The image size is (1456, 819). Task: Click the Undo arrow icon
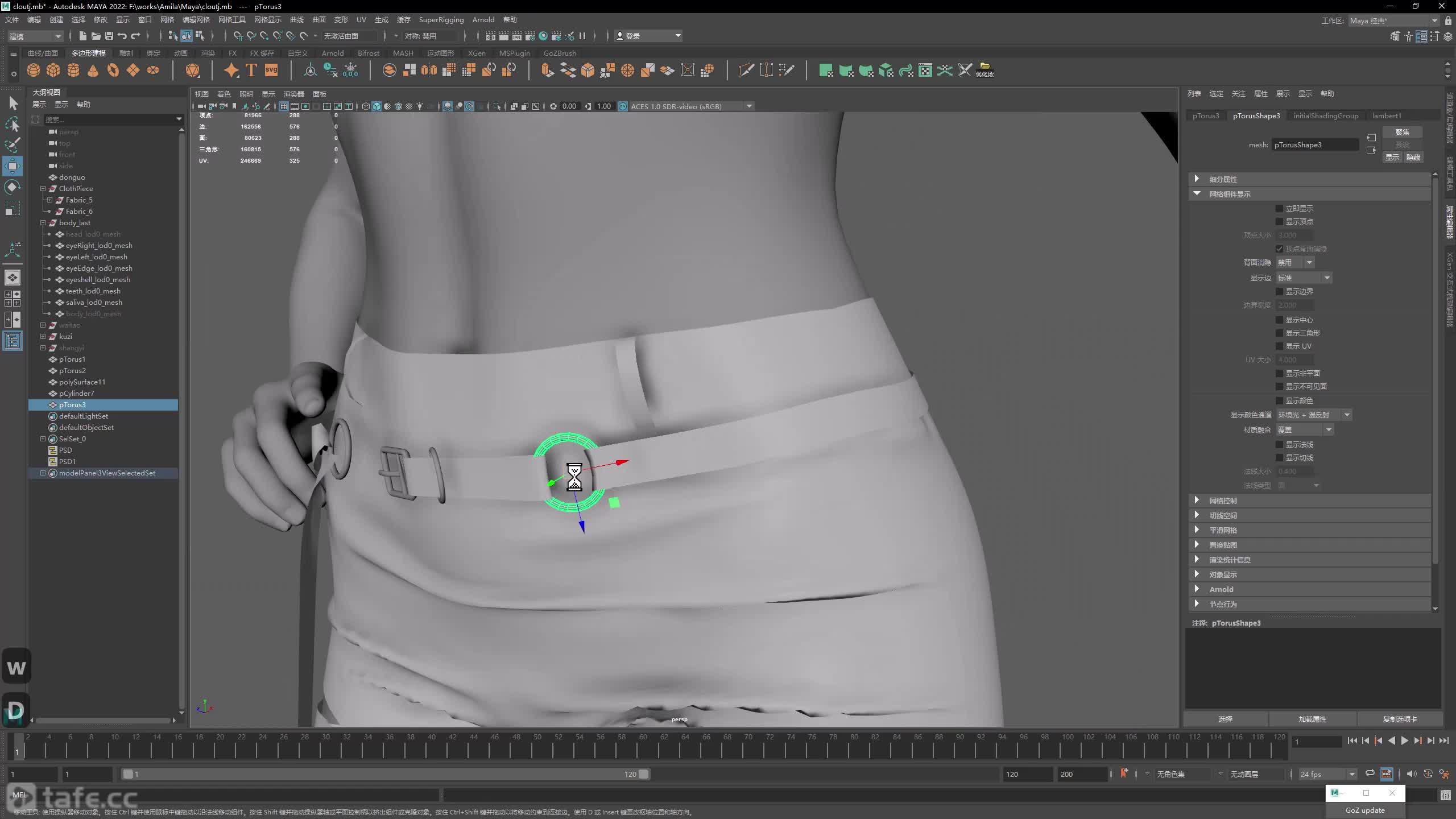[x=122, y=36]
